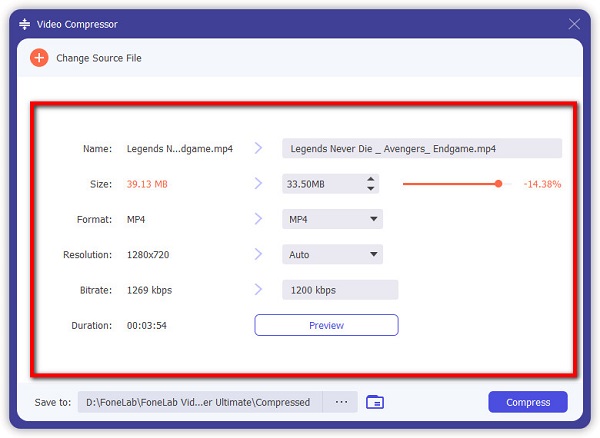Screen dimensions: 600x438
Task: Click the Preview button
Action: [x=326, y=325]
